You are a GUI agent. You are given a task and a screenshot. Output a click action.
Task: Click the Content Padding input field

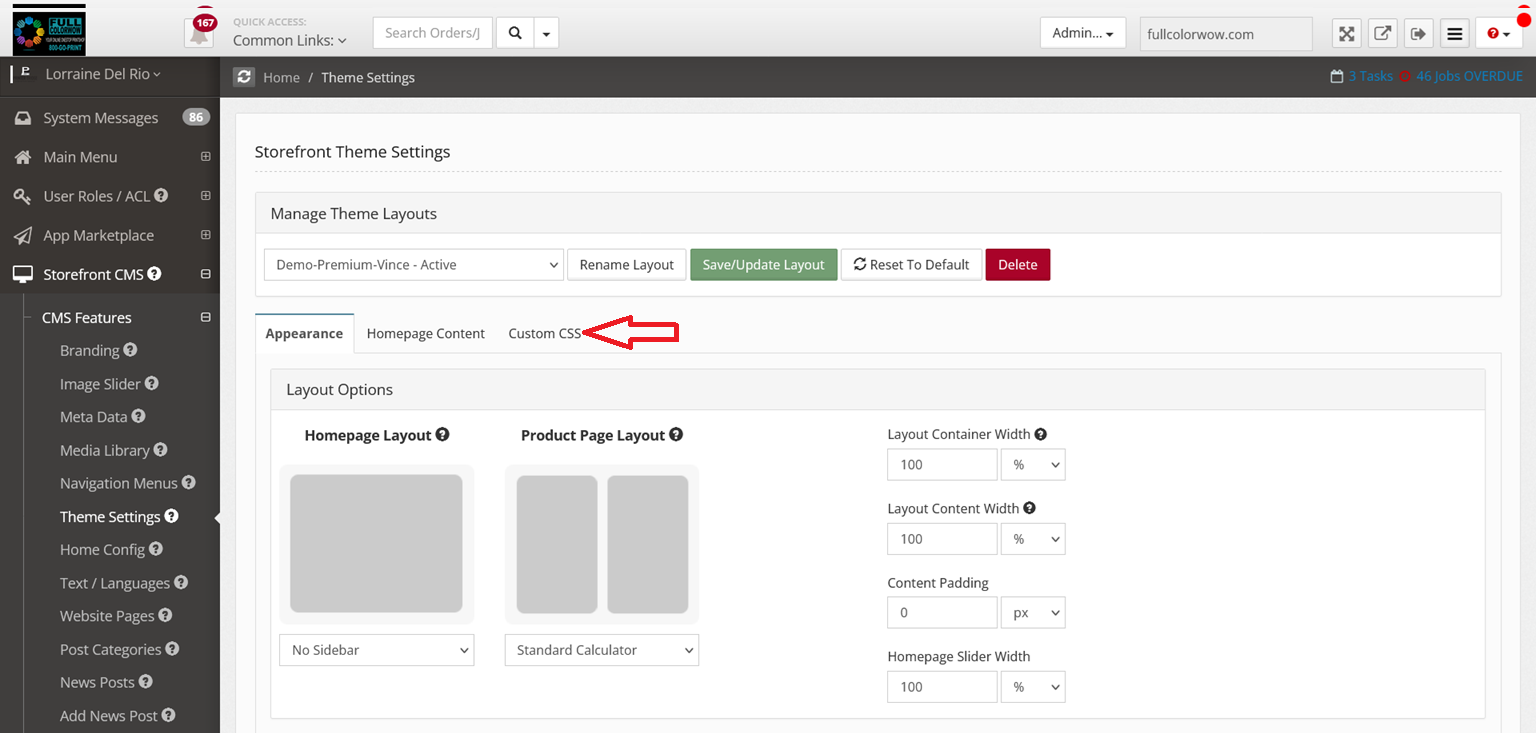click(x=942, y=613)
